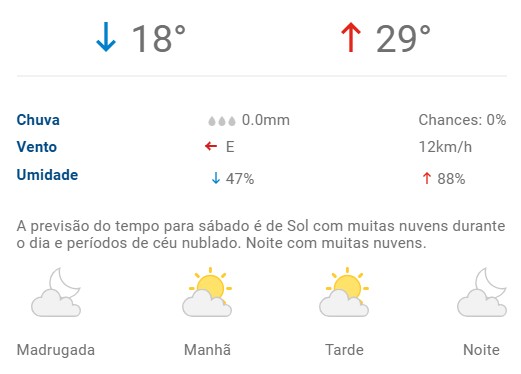Screen dimensions: 521x374
Task: Click the rain droplets icon
Action: click(222, 121)
